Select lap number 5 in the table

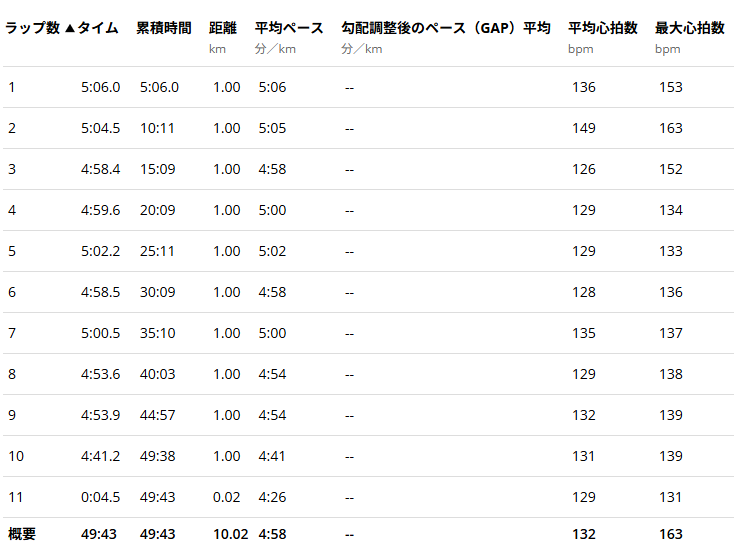pos(12,251)
